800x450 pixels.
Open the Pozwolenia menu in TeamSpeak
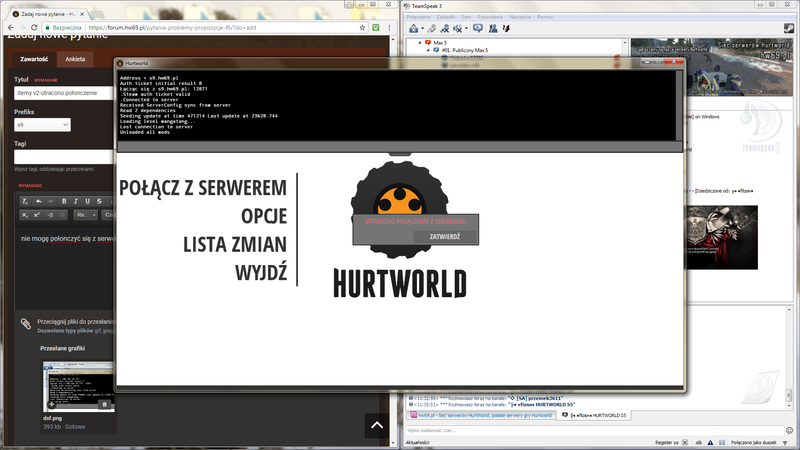[490, 17]
